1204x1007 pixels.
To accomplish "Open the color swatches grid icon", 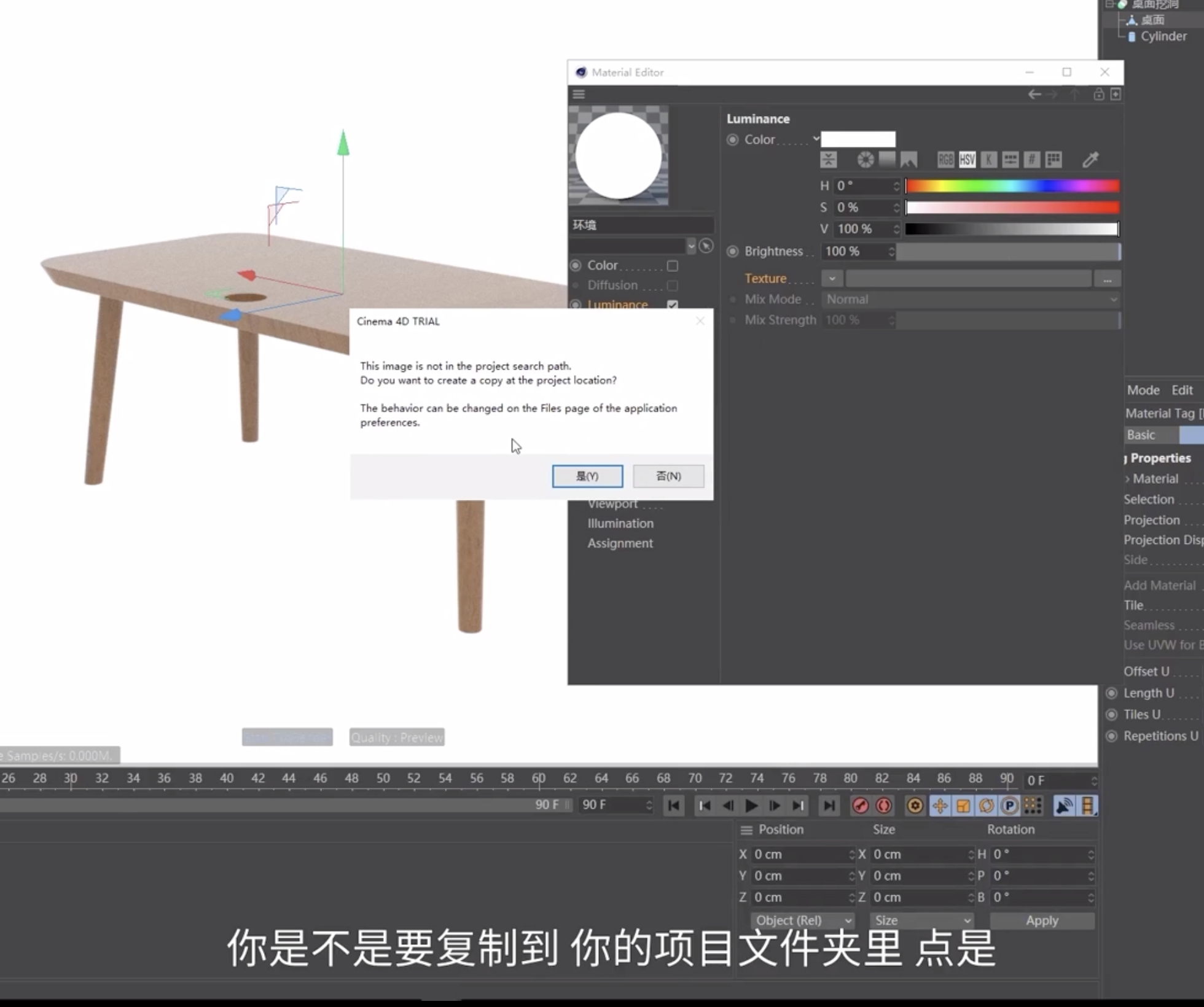I will [1053, 160].
